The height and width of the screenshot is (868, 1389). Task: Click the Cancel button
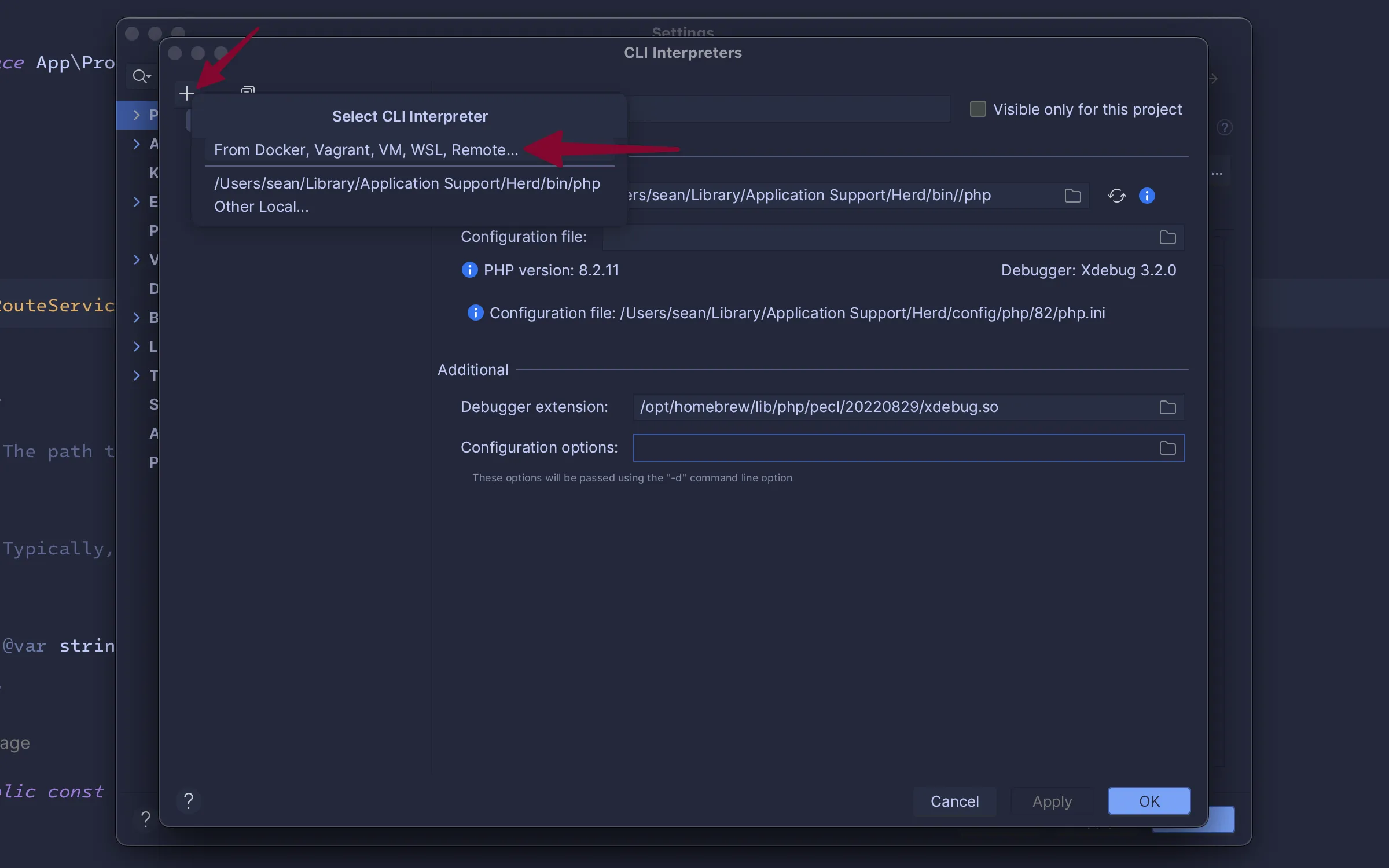point(954,801)
